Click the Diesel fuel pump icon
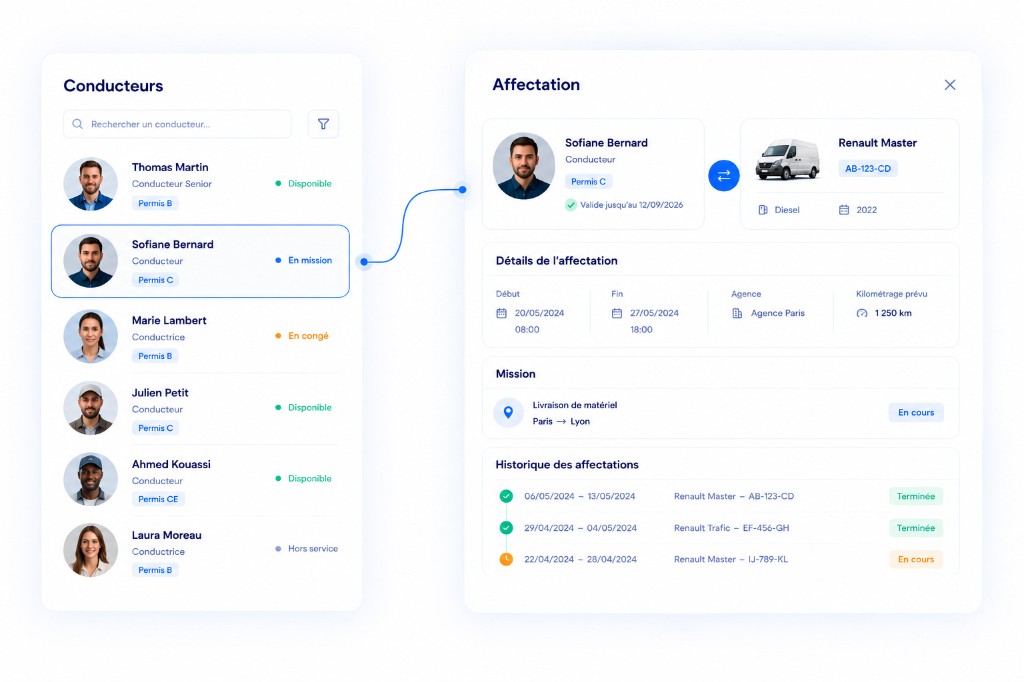The image size is (1024, 682). click(763, 210)
